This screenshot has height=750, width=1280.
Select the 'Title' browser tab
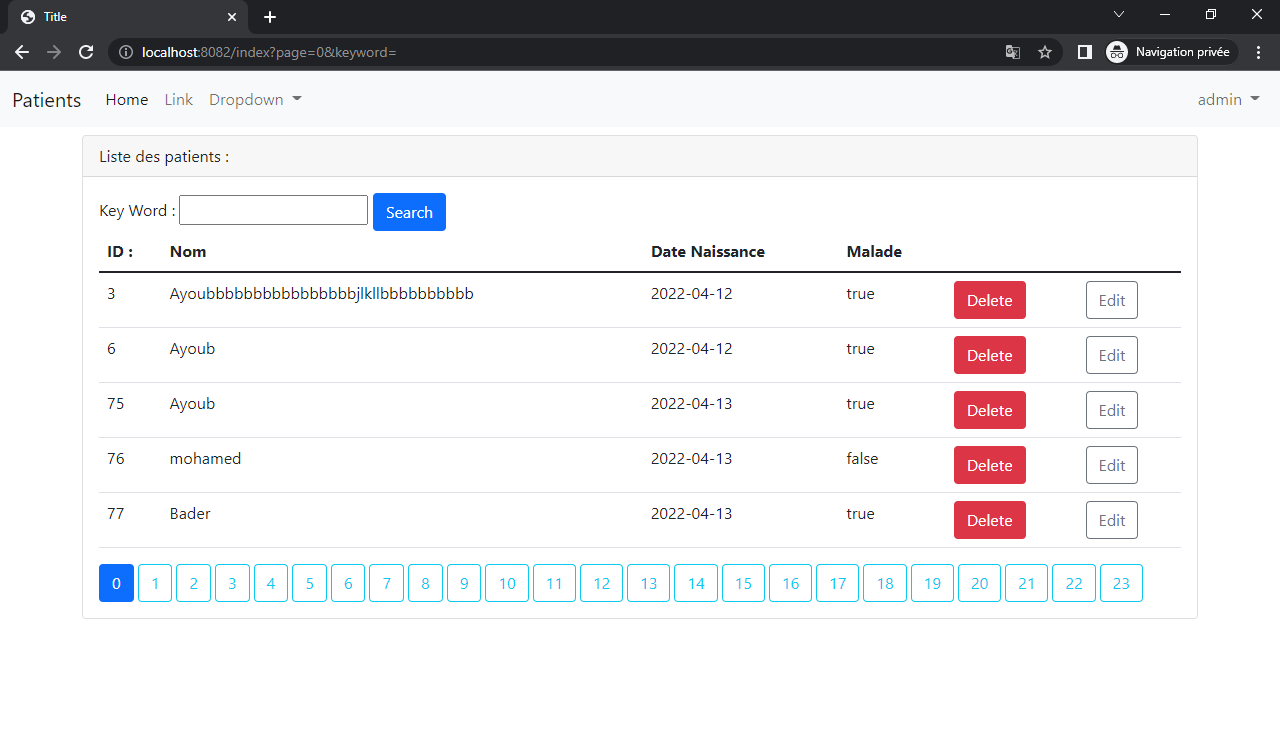[x=127, y=17]
